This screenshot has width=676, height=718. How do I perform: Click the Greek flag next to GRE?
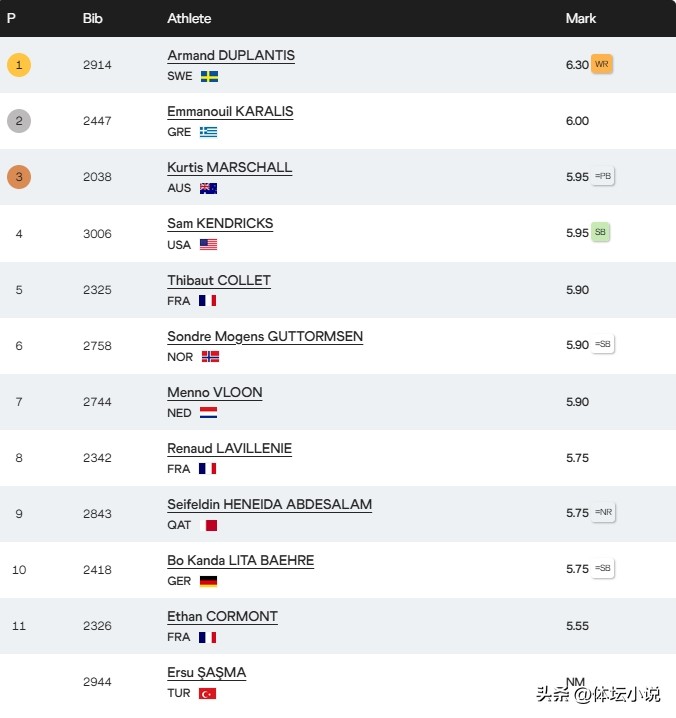pos(208,132)
